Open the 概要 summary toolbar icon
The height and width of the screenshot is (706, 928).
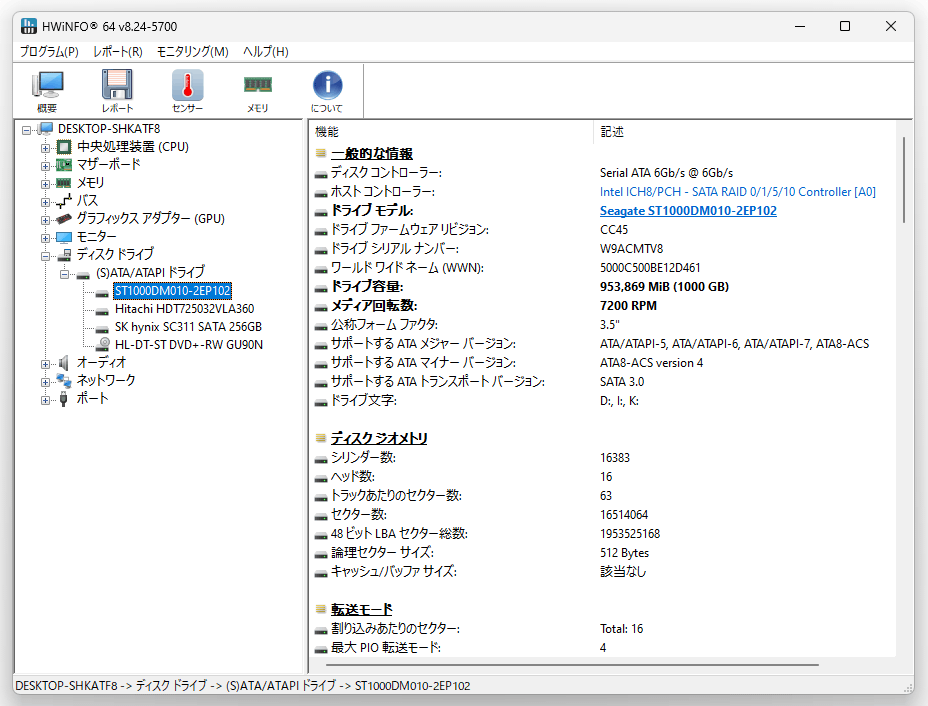point(47,91)
